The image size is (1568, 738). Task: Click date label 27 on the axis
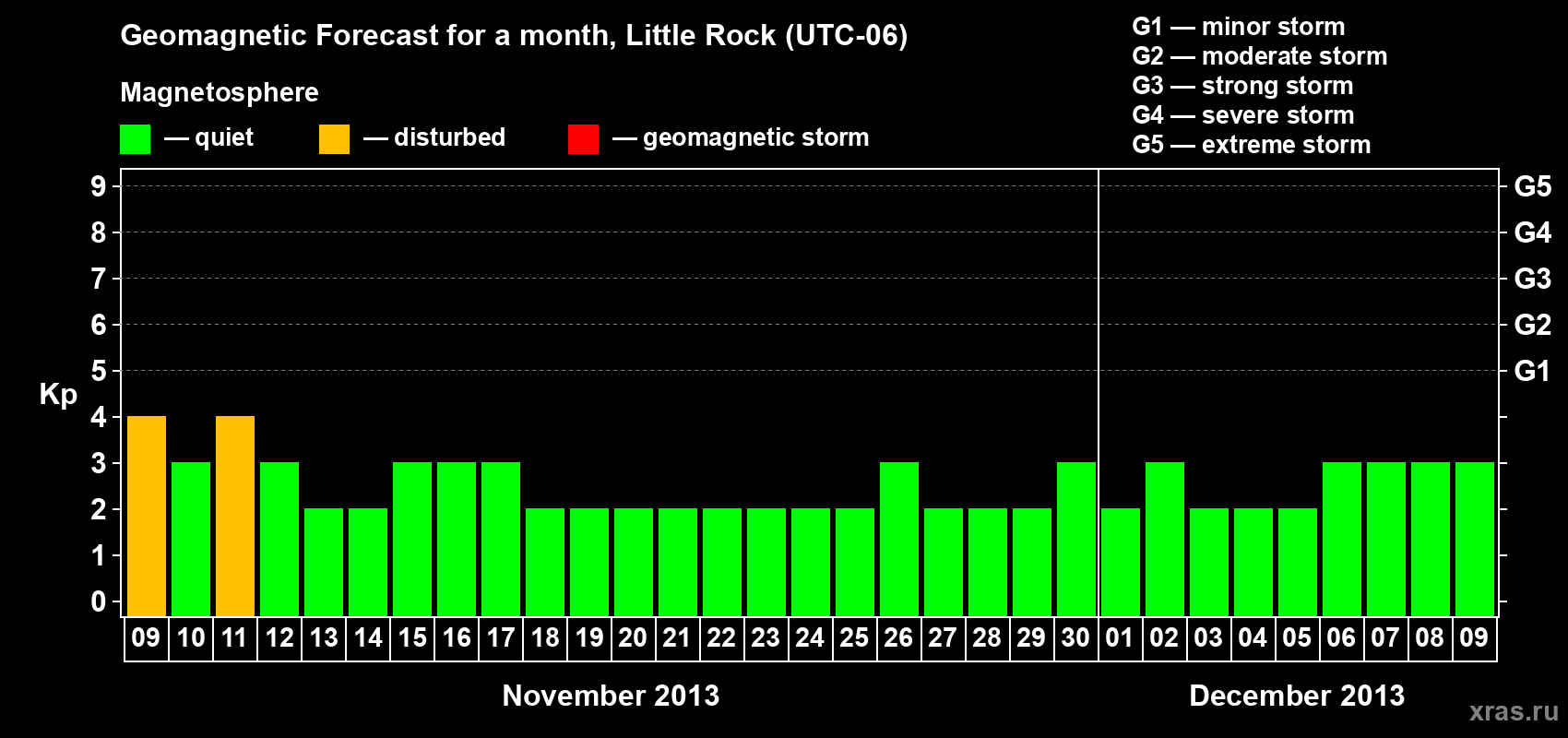943,638
